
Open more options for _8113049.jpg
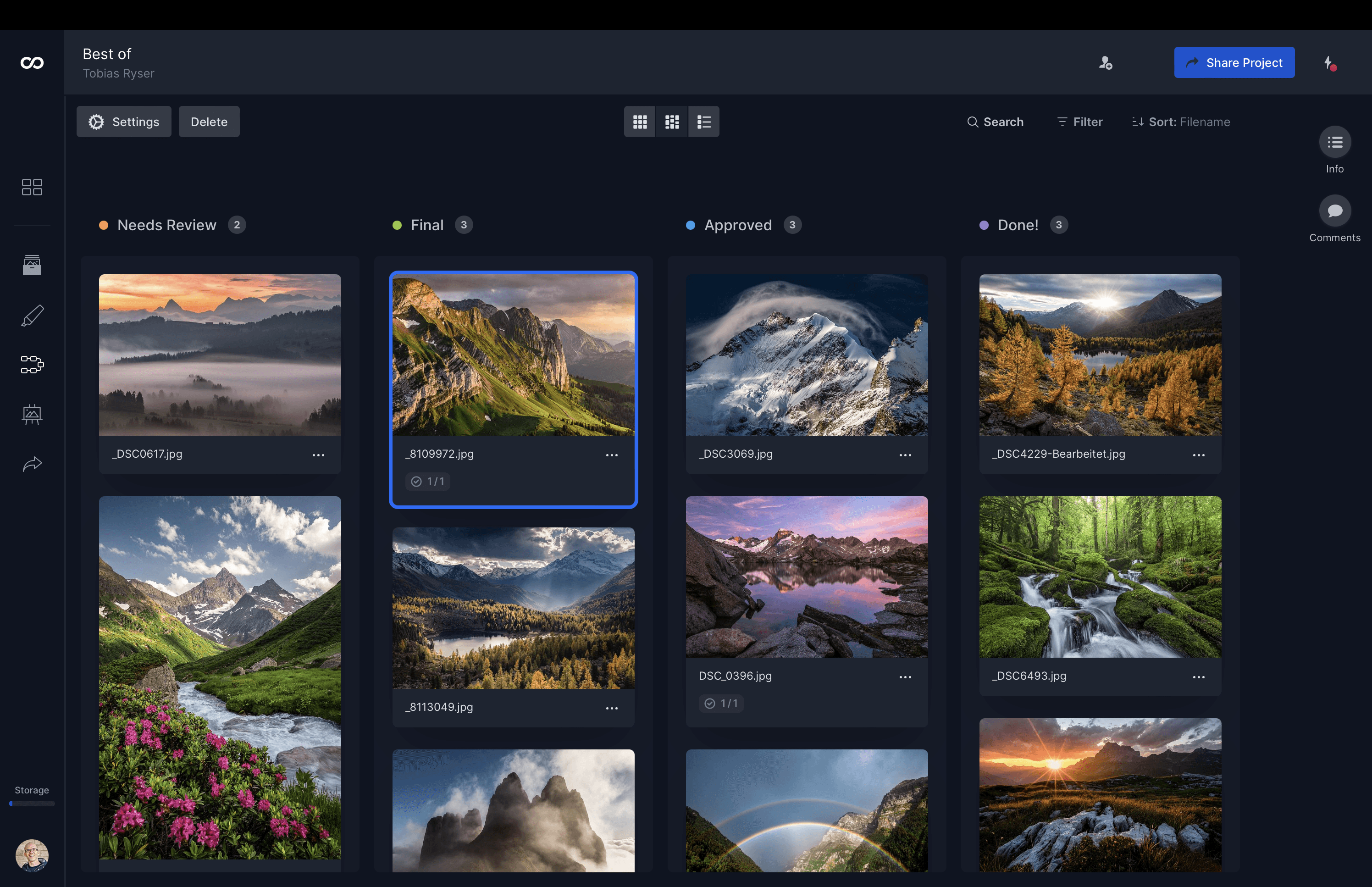point(612,709)
